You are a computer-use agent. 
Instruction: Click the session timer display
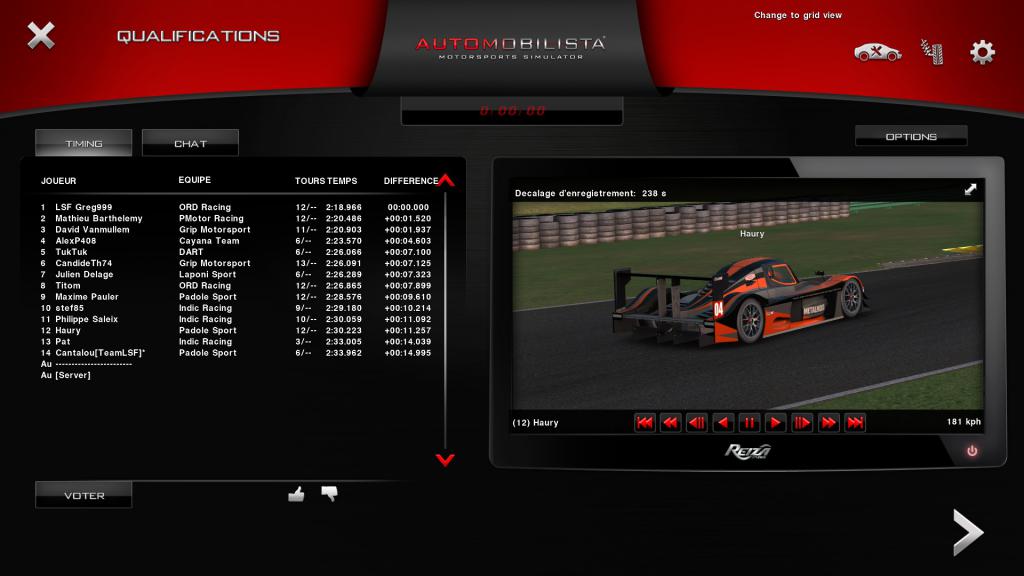(x=512, y=111)
